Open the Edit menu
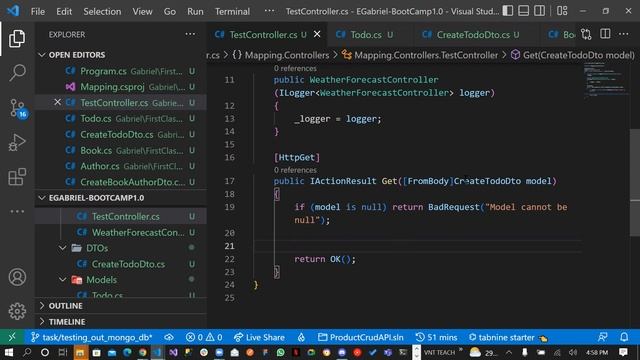This screenshot has width=640, height=360. 64,11
